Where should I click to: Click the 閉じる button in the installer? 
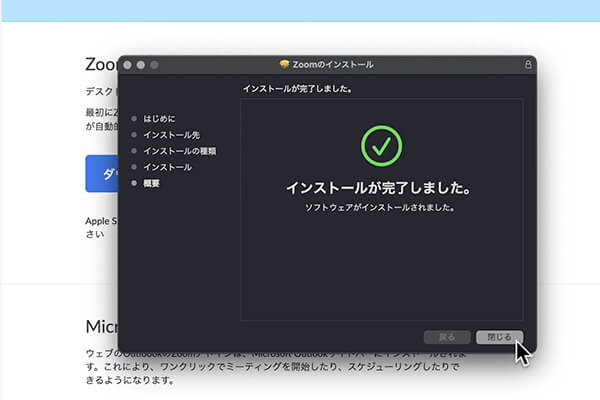point(499,337)
